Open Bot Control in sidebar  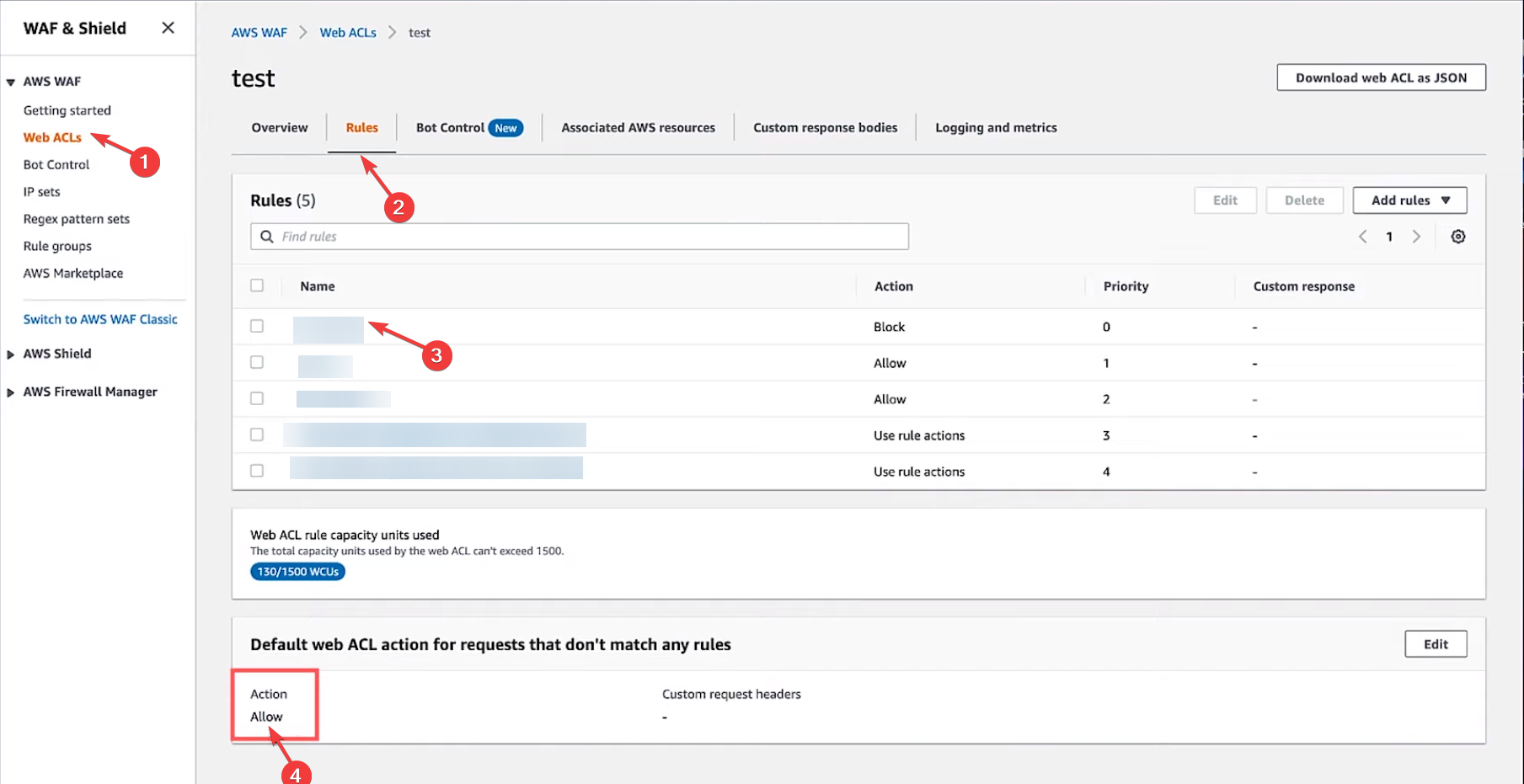pos(56,165)
